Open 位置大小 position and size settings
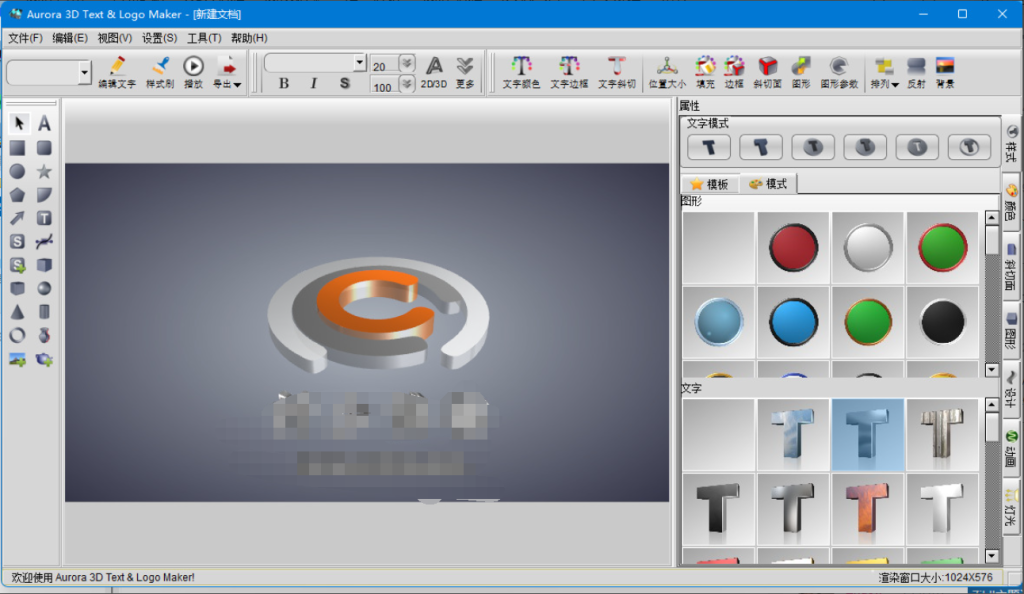 667,72
